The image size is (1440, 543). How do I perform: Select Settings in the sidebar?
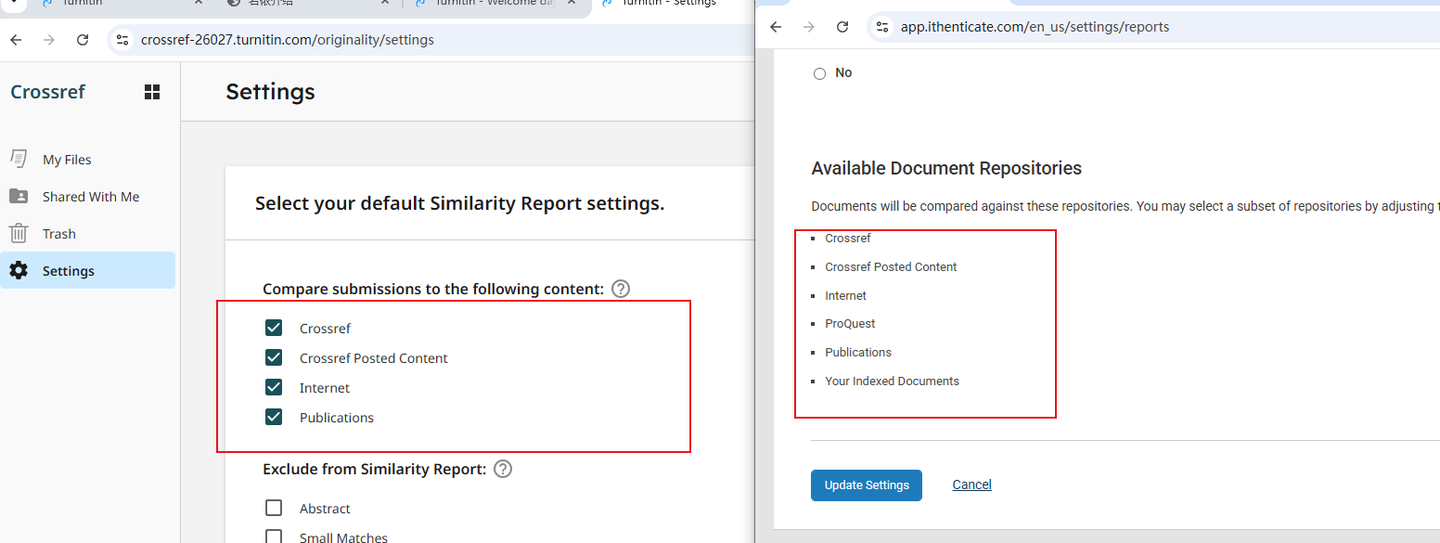click(x=88, y=270)
